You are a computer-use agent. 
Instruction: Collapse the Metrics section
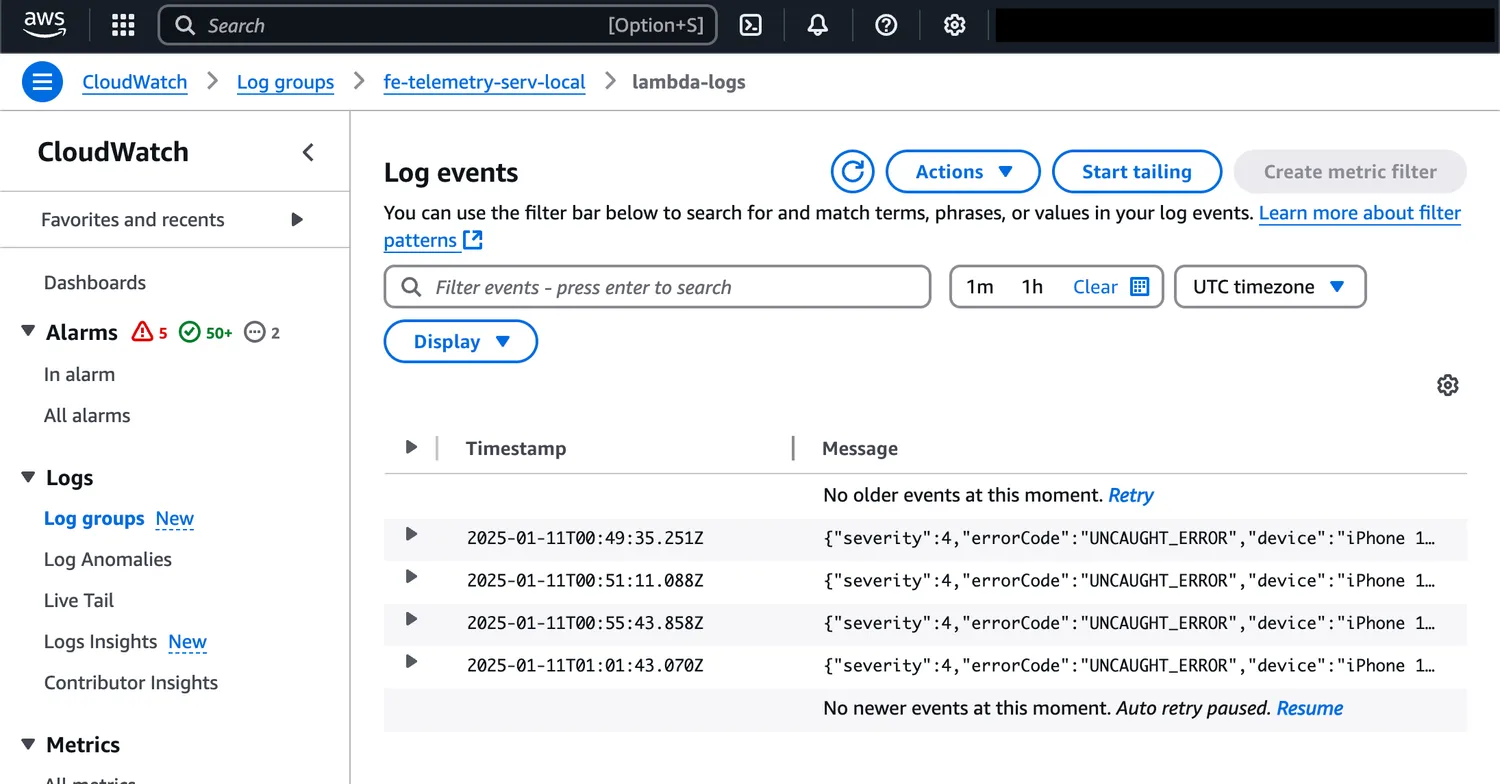click(28, 744)
